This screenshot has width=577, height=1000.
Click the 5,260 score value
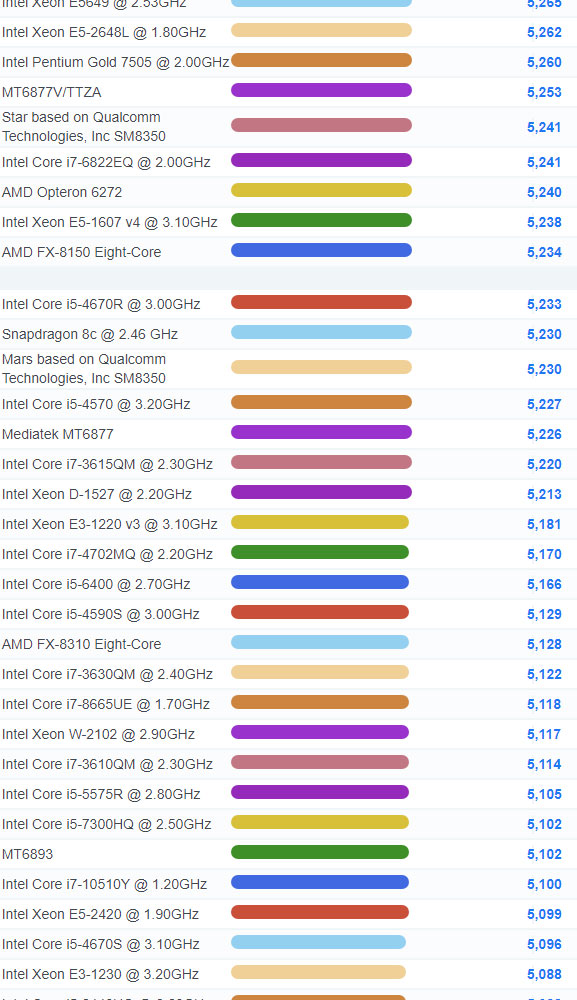tap(544, 62)
